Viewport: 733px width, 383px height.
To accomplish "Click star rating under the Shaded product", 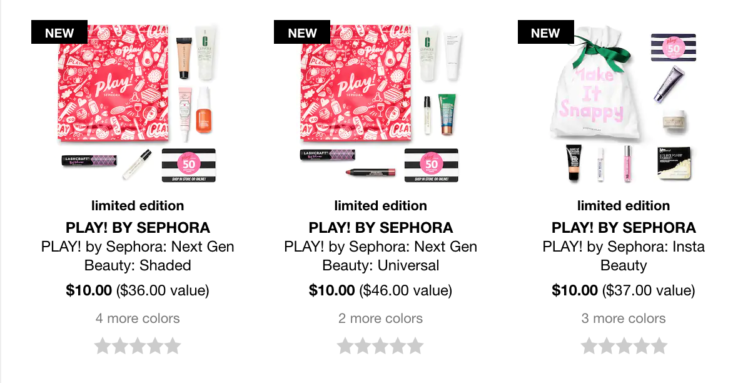I will tap(137, 346).
